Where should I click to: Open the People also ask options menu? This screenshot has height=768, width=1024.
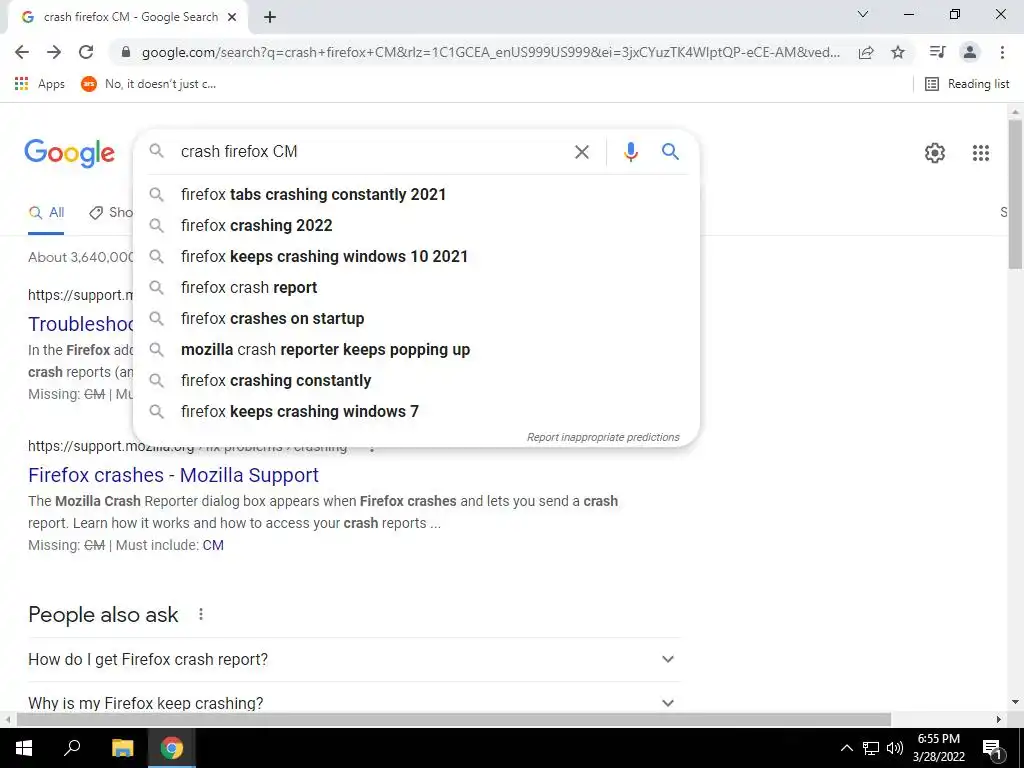(x=201, y=614)
